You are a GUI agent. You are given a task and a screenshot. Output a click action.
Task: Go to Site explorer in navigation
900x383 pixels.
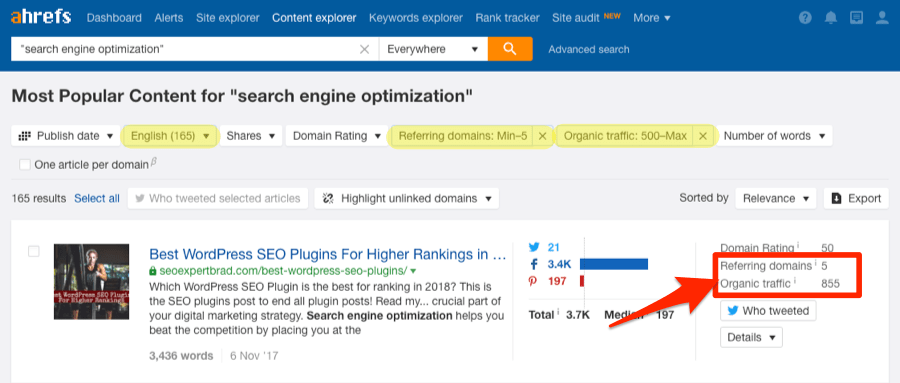227,18
